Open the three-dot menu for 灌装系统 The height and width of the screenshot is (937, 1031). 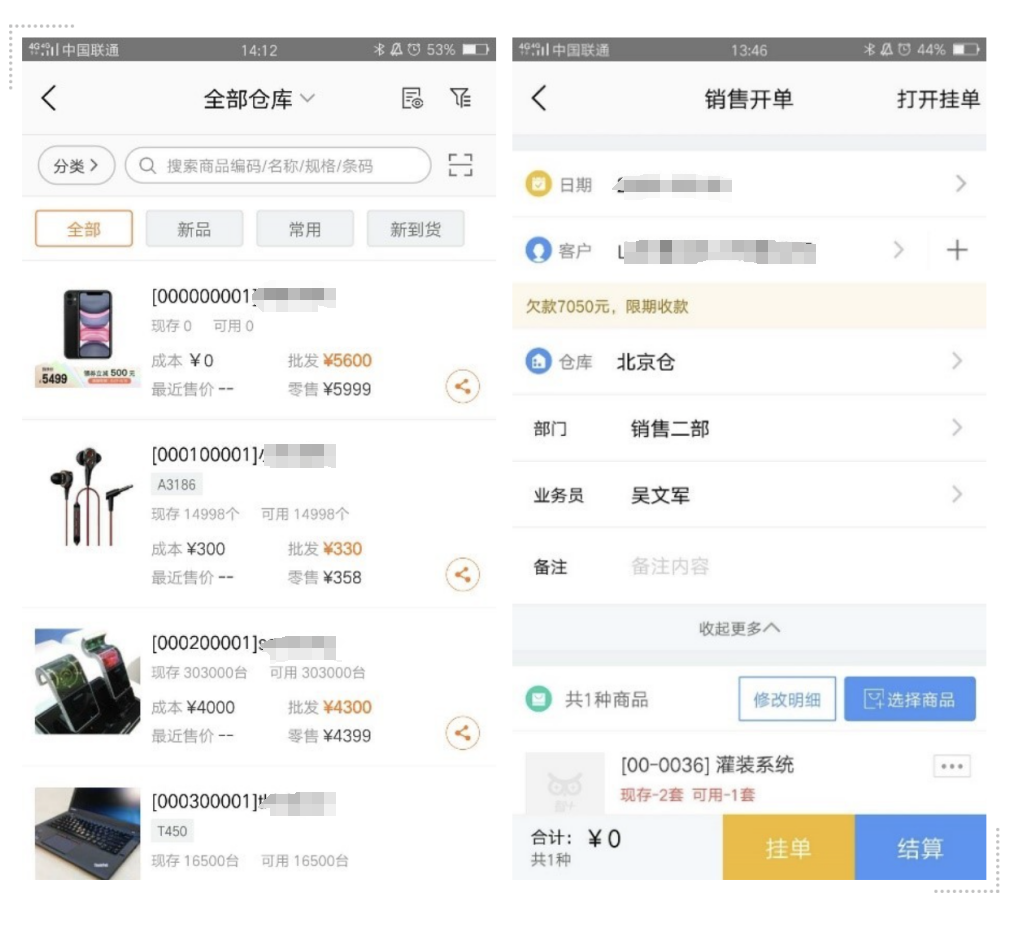tap(951, 766)
